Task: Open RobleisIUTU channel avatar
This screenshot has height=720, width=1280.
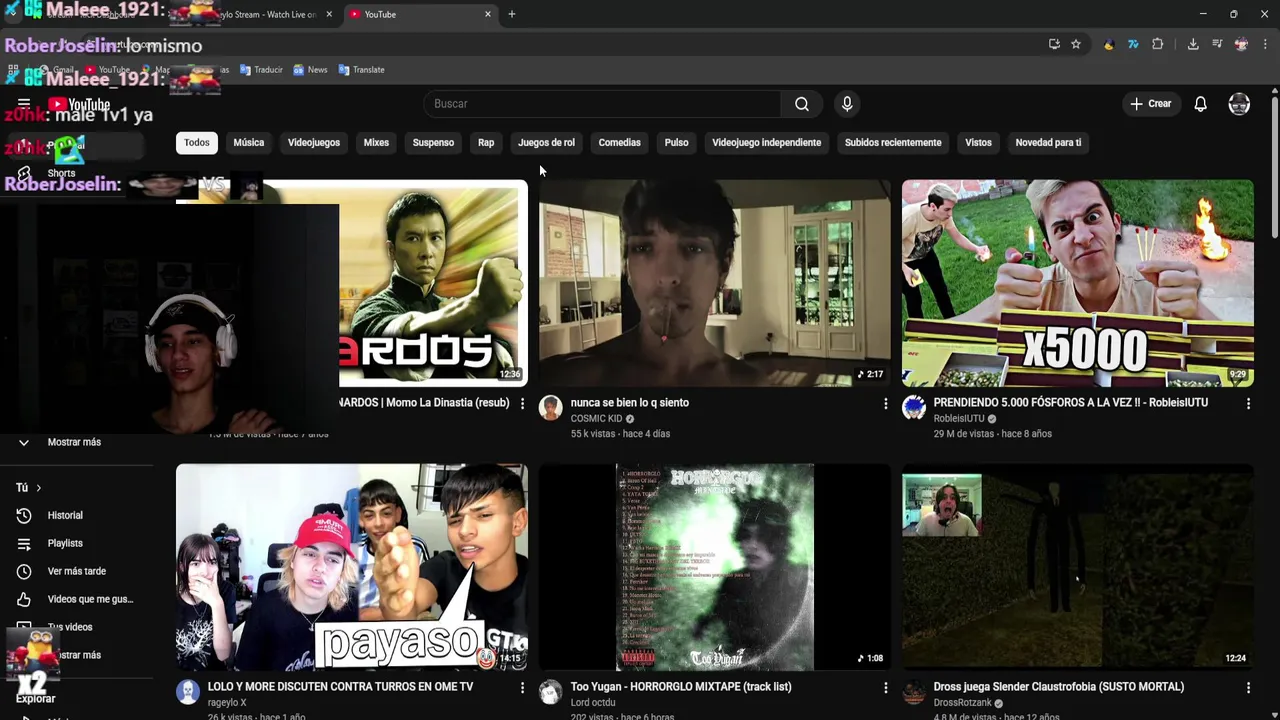Action: pyautogui.click(x=914, y=407)
